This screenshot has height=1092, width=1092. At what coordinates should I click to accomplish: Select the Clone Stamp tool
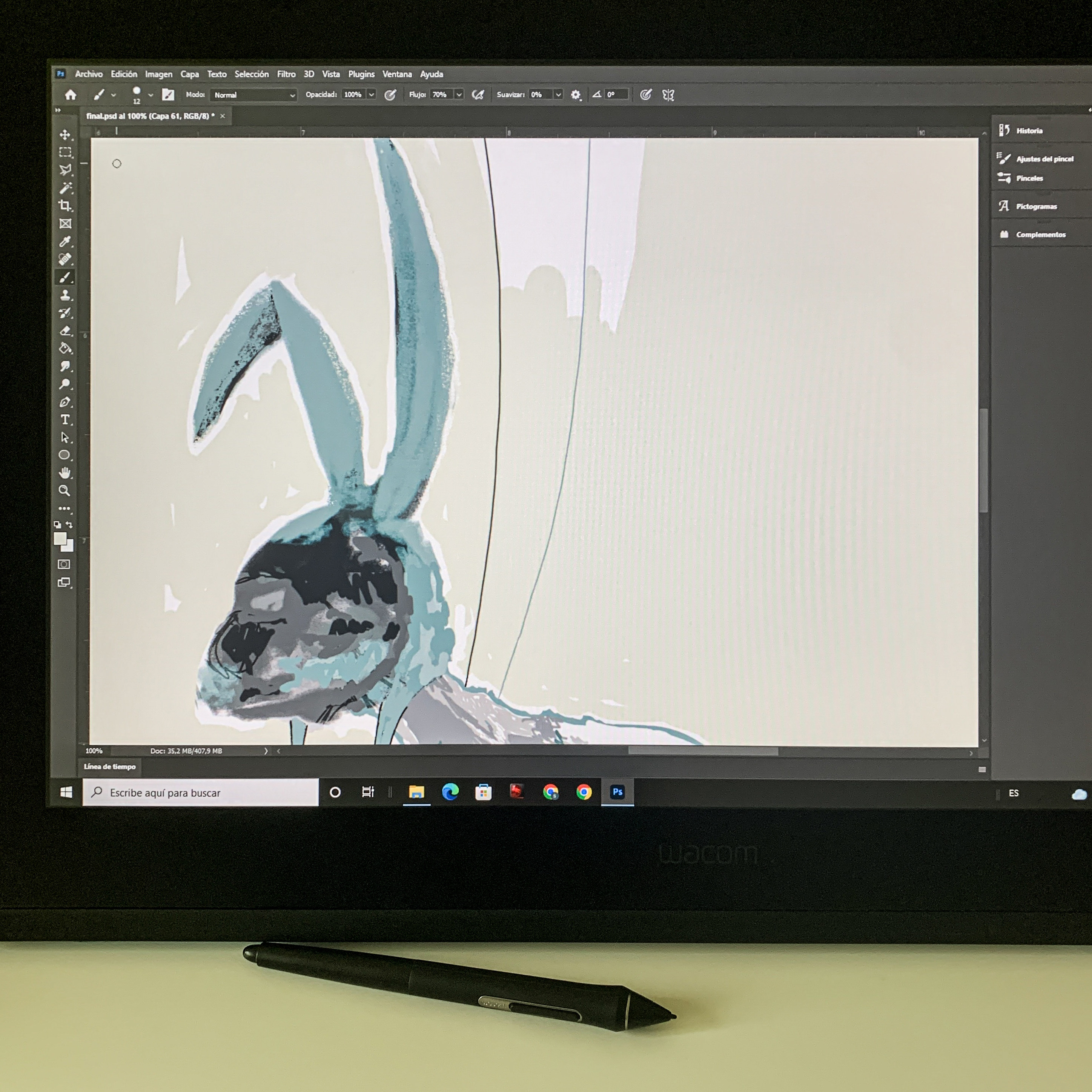point(66,295)
